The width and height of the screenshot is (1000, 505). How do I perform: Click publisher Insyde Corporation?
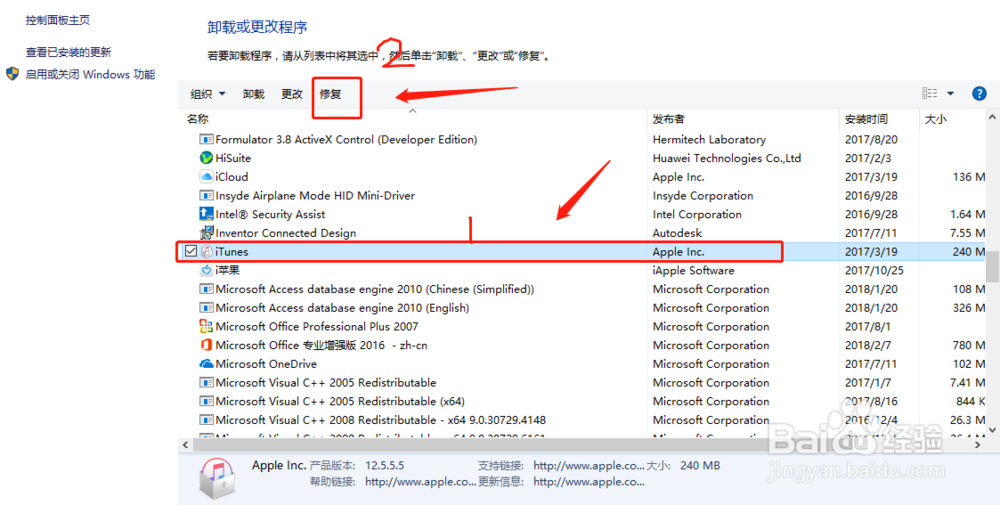point(703,195)
